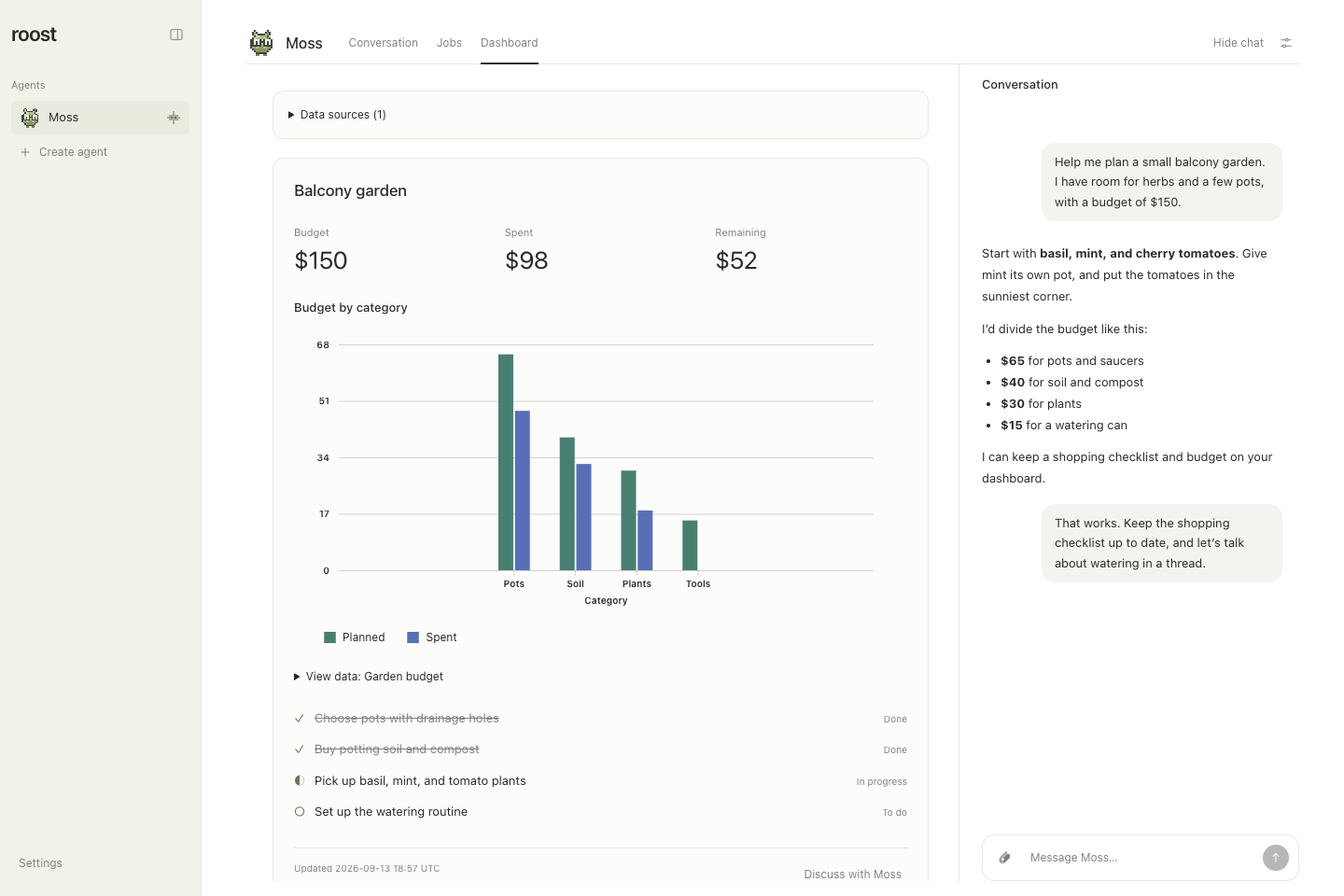The image size is (1344, 896).
Task: Open the Jobs tab
Action: (x=450, y=43)
